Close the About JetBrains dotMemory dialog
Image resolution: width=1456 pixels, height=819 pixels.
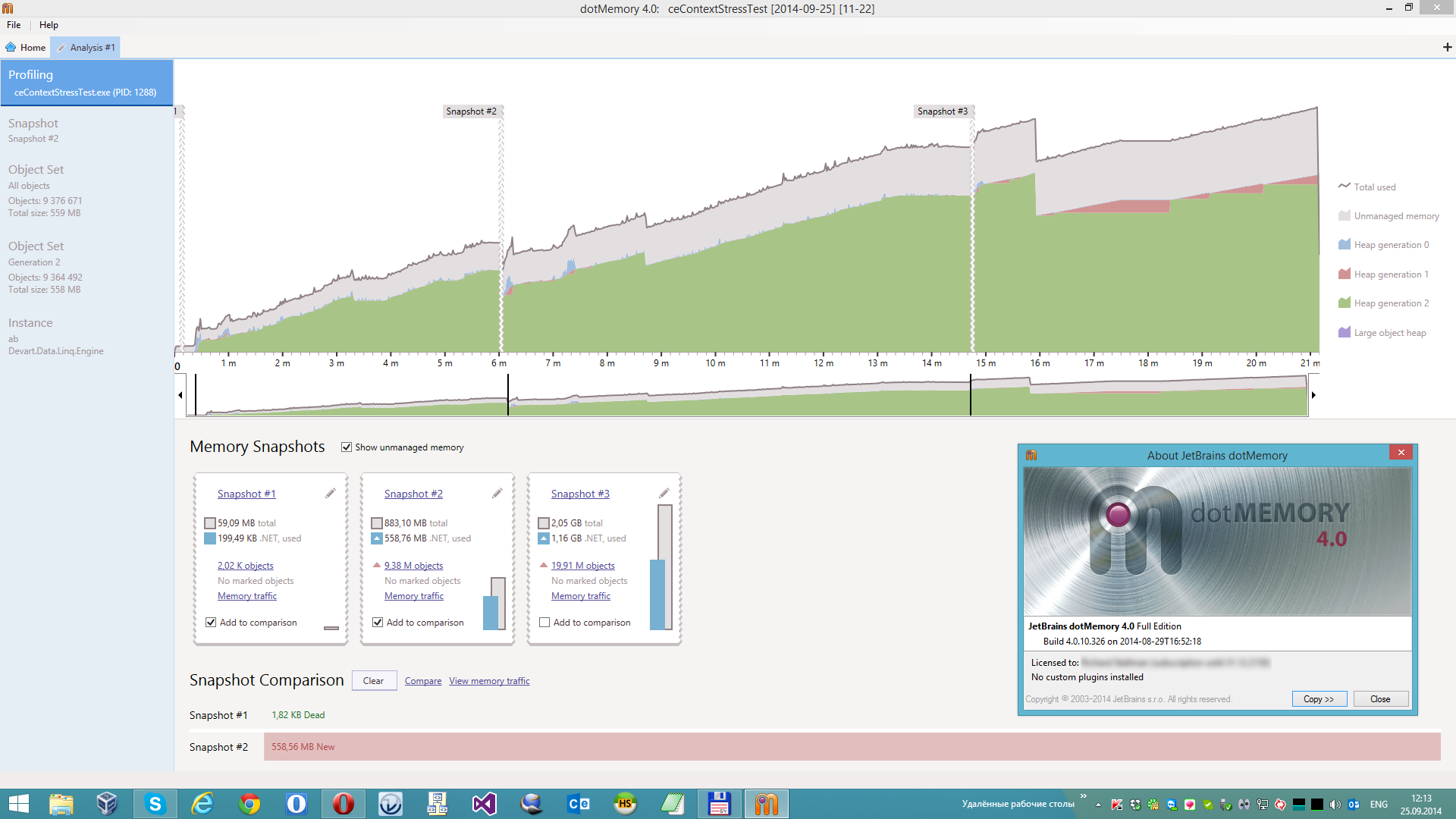tap(1401, 453)
